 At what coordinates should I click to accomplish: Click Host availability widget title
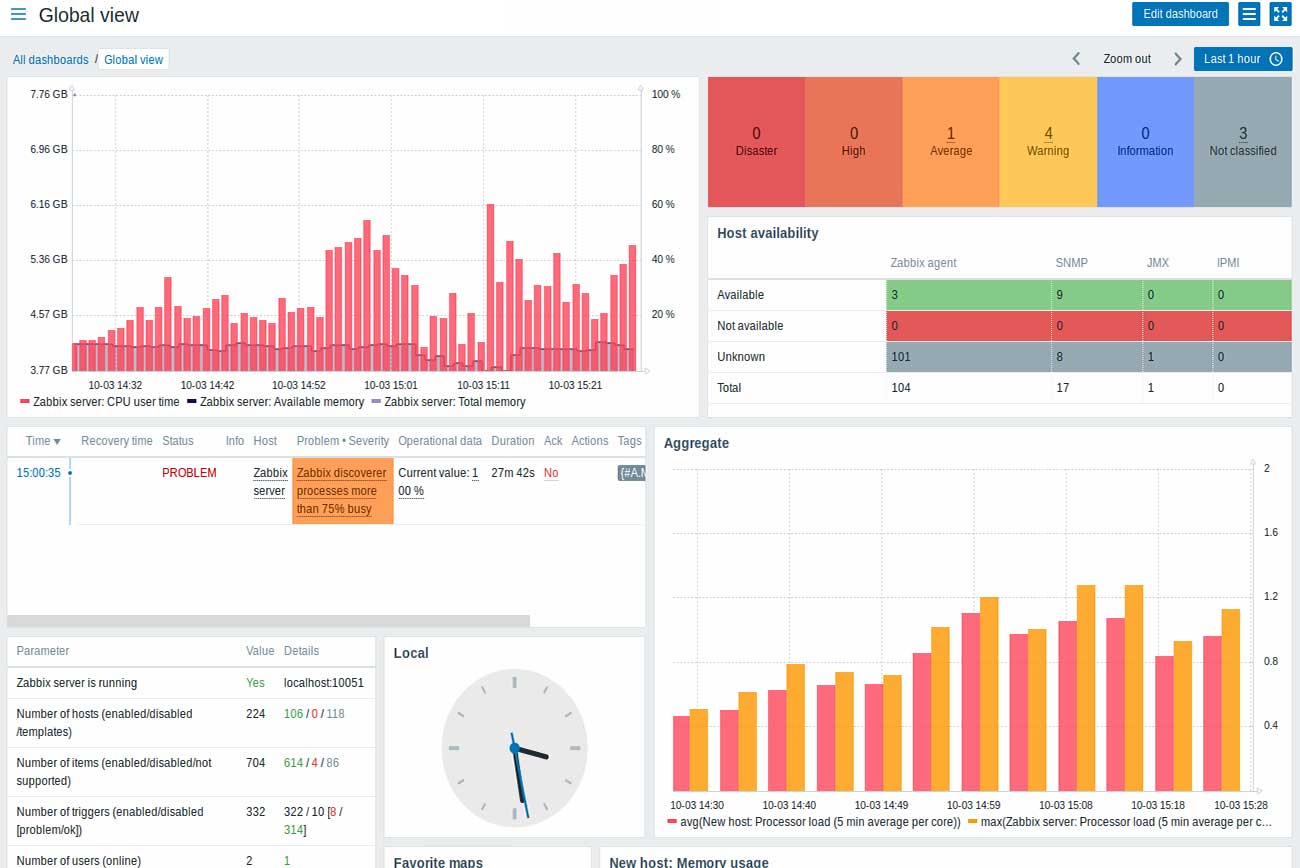(768, 233)
